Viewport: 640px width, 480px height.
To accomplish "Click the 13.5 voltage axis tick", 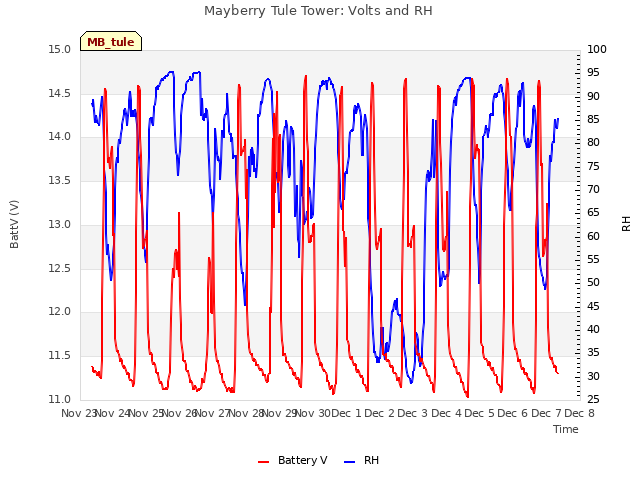I will 60,180.
